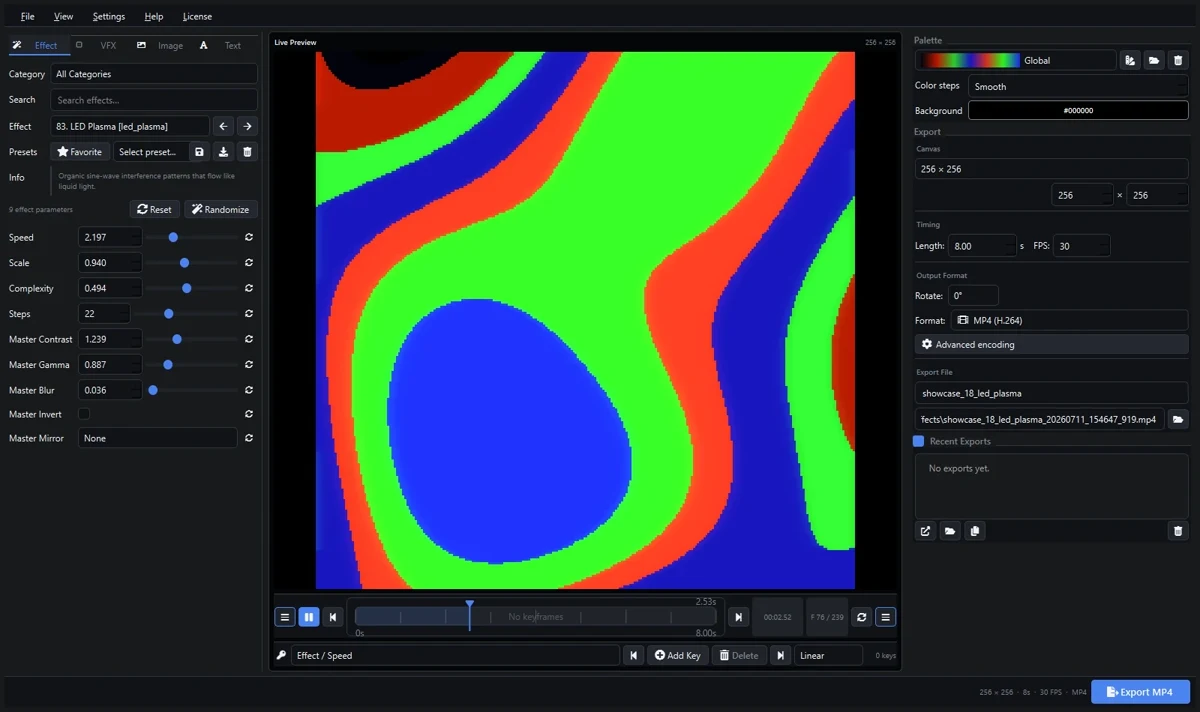Open the Global palette dropdown
Viewport: 1200px width, 712px height.
click(x=1016, y=60)
